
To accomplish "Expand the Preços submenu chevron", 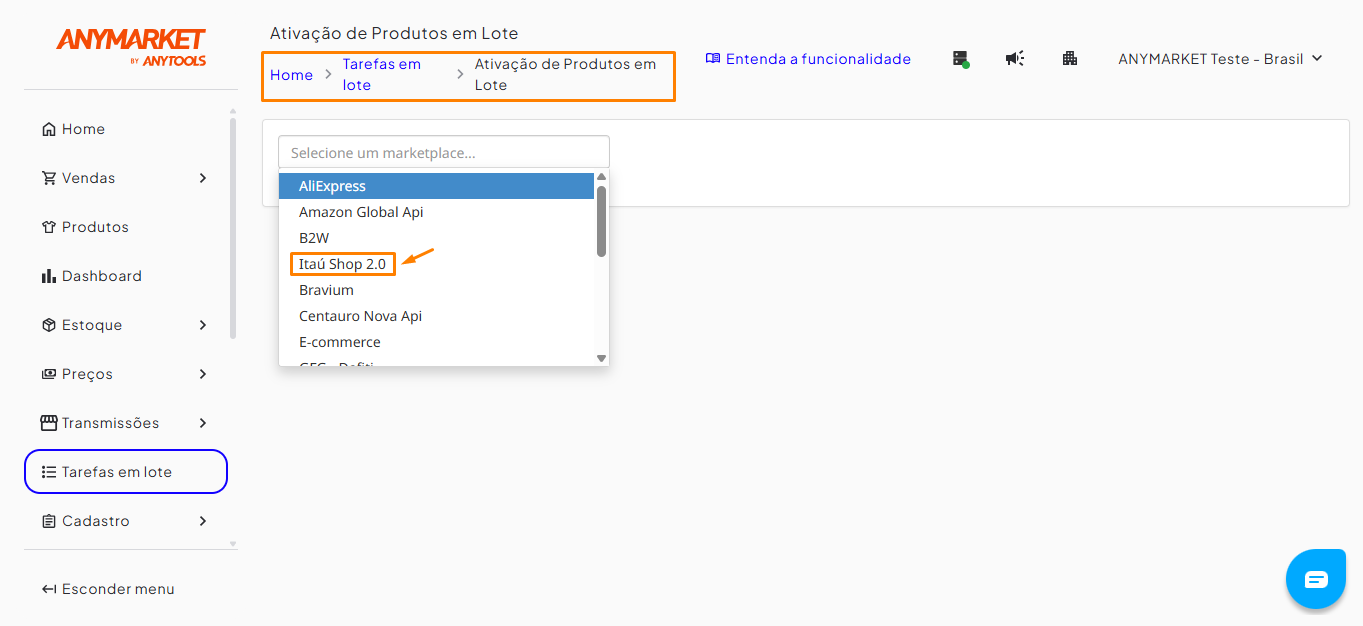I will pyautogui.click(x=203, y=374).
